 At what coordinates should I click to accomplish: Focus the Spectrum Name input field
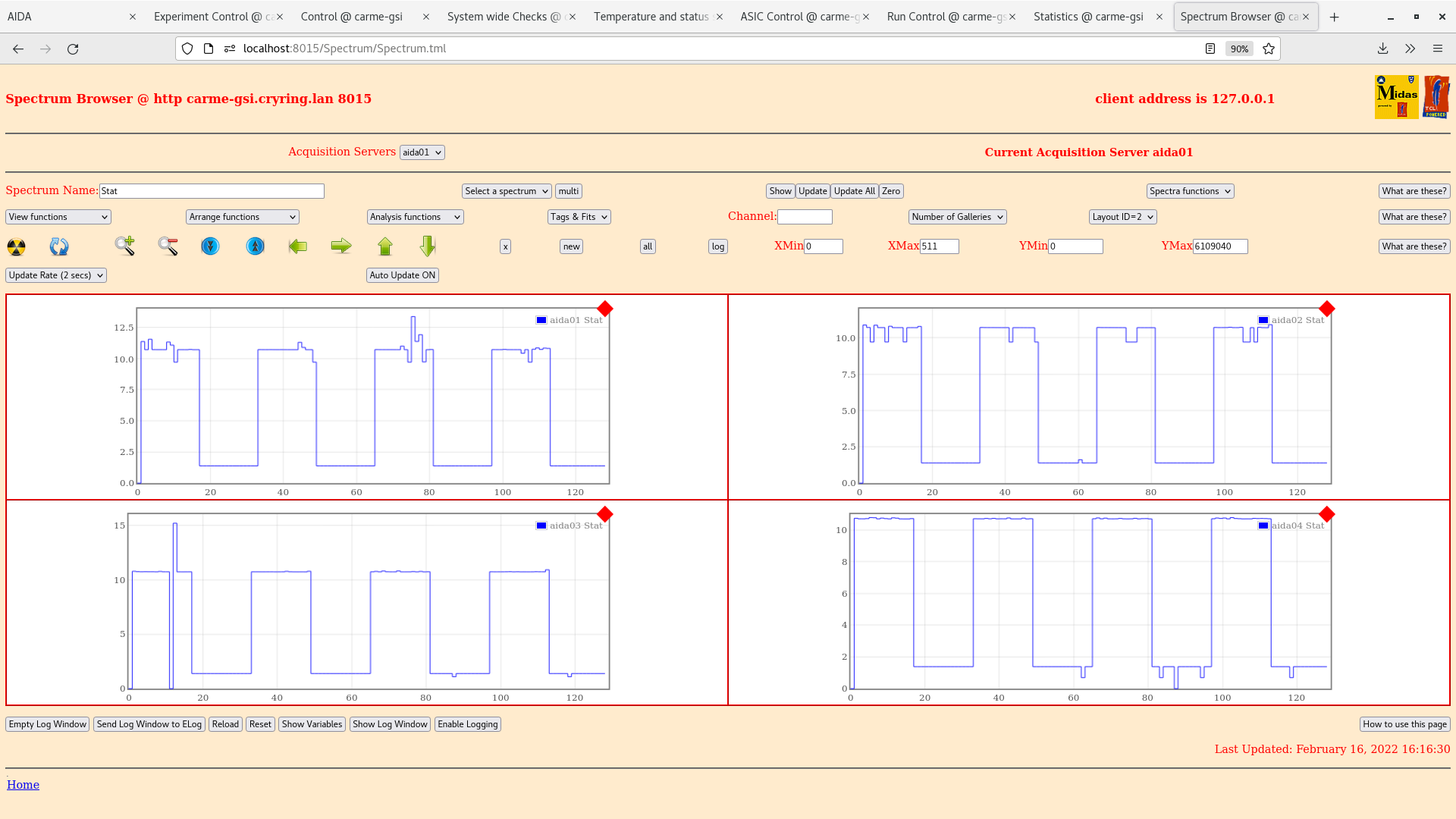(212, 191)
